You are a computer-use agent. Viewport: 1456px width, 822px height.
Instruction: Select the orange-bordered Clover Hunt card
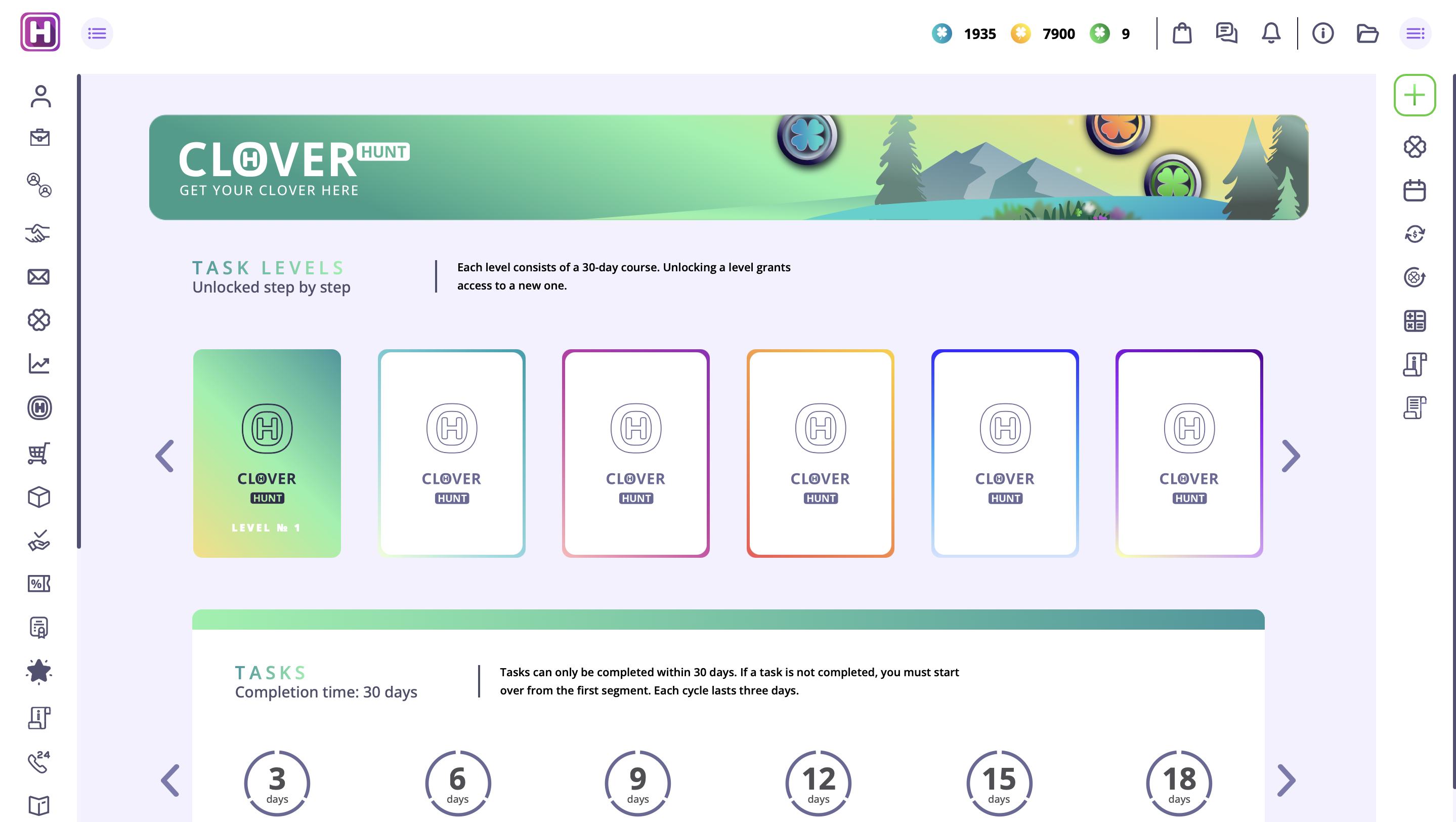tap(820, 454)
